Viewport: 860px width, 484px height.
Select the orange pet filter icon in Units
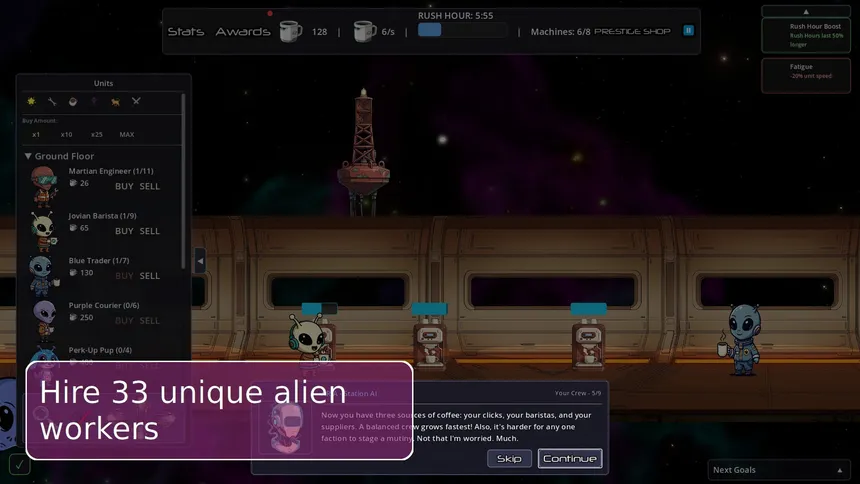coord(115,102)
